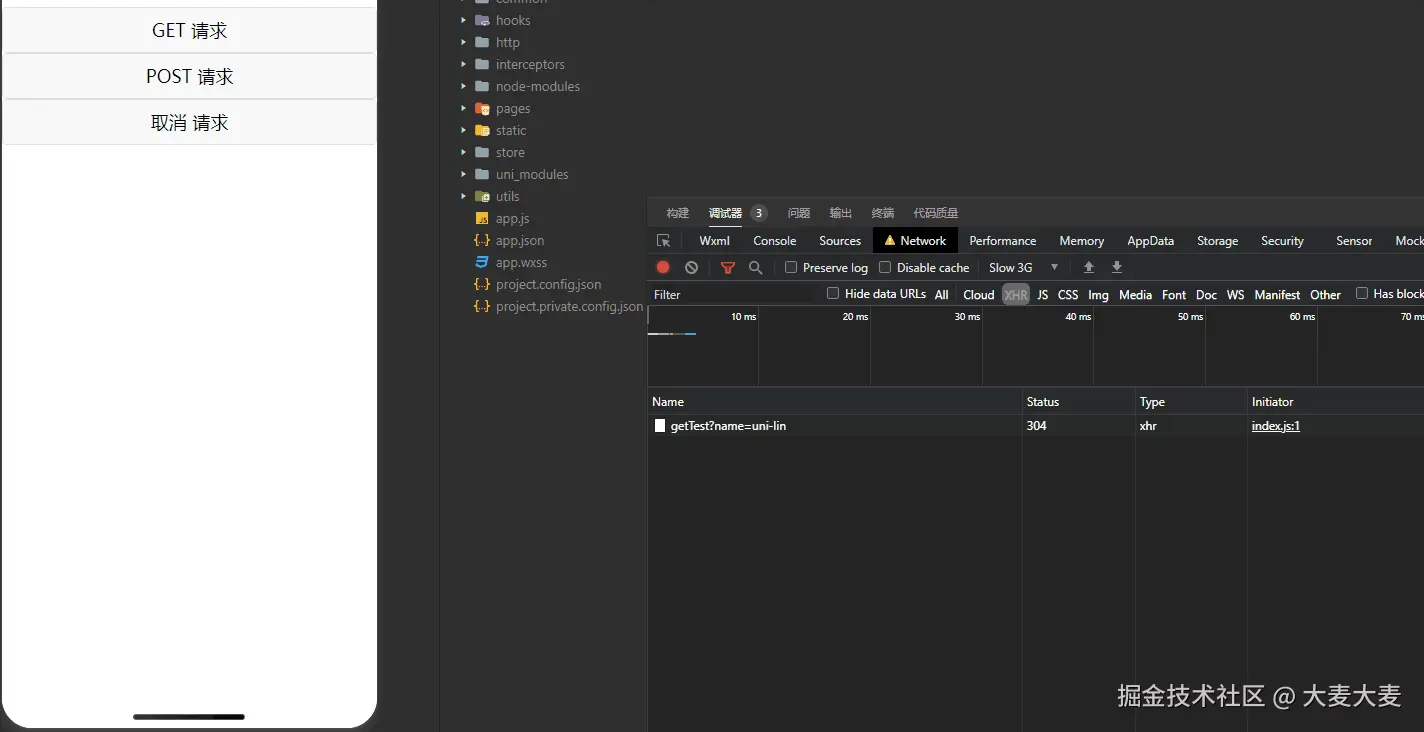Open the index.js:1 initiator link
The image size is (1424, 732).
pyautogui.click(x=1276, y=426)
